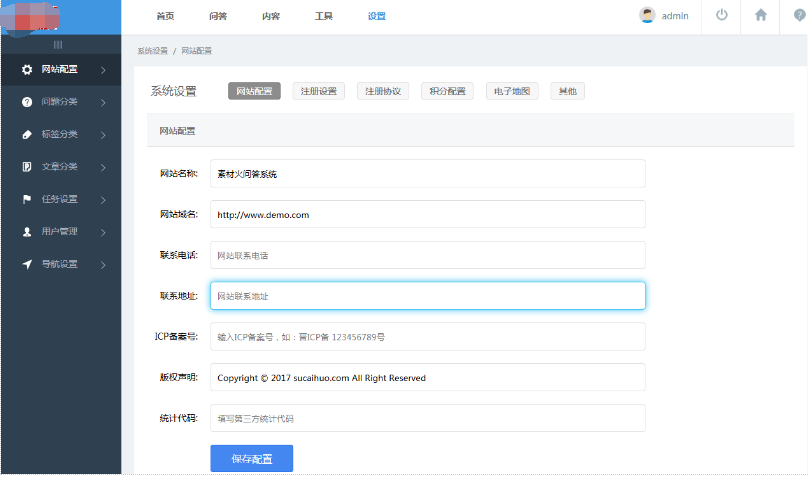Click the 系统设置 page heading

[x=174, y=91]
